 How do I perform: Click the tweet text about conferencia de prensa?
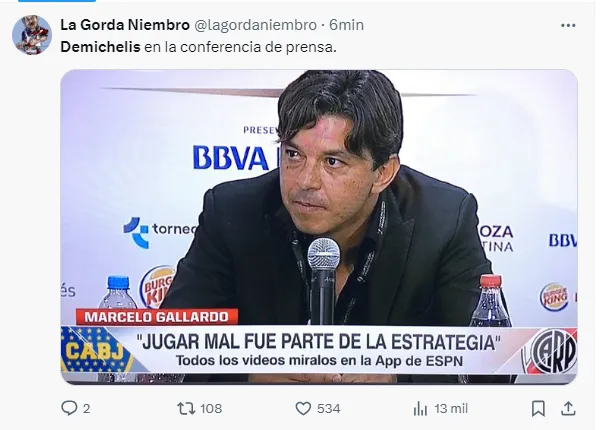tap(198, 47)
